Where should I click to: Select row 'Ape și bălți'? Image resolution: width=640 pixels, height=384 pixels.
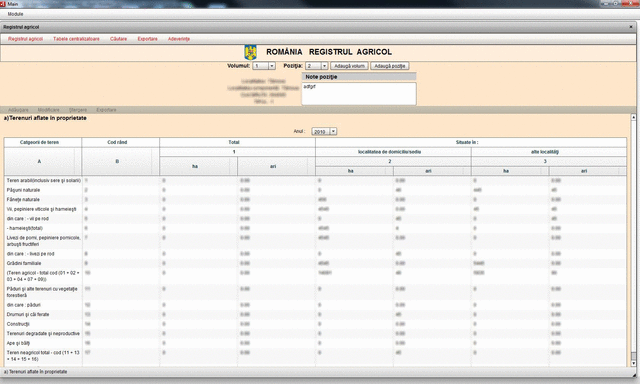pos(315,343)
